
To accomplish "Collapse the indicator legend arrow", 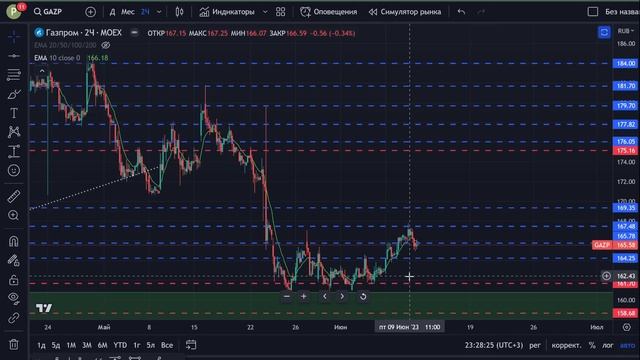I will 42,71.
